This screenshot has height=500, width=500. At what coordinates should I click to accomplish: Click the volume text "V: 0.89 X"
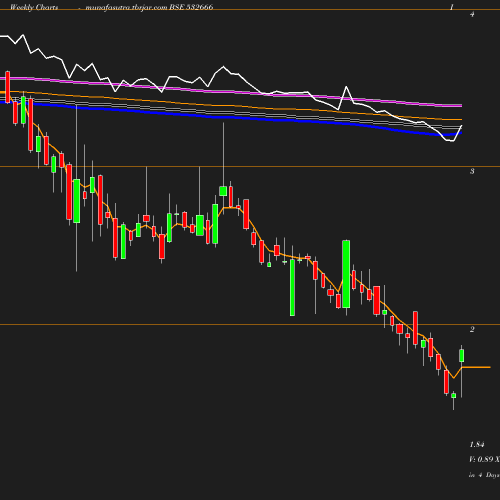click(484, 459)
